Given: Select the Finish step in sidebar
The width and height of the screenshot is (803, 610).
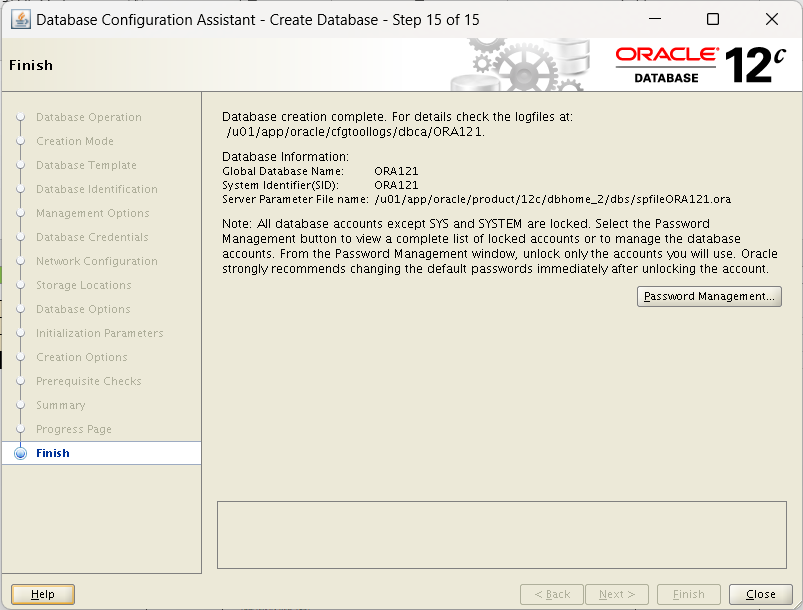Looking at the screenshot, I should pos(101,453).
